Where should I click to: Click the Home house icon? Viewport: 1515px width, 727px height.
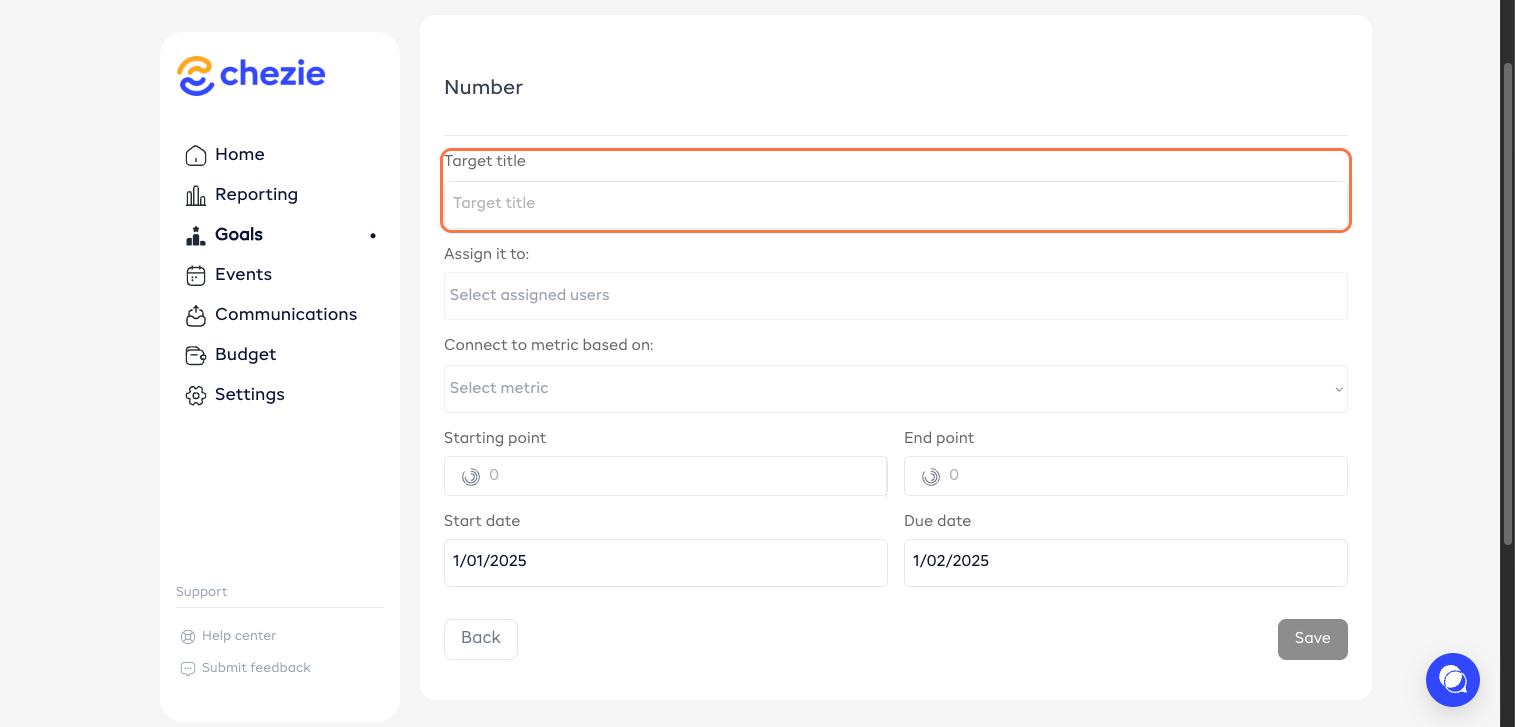[196, 155]
